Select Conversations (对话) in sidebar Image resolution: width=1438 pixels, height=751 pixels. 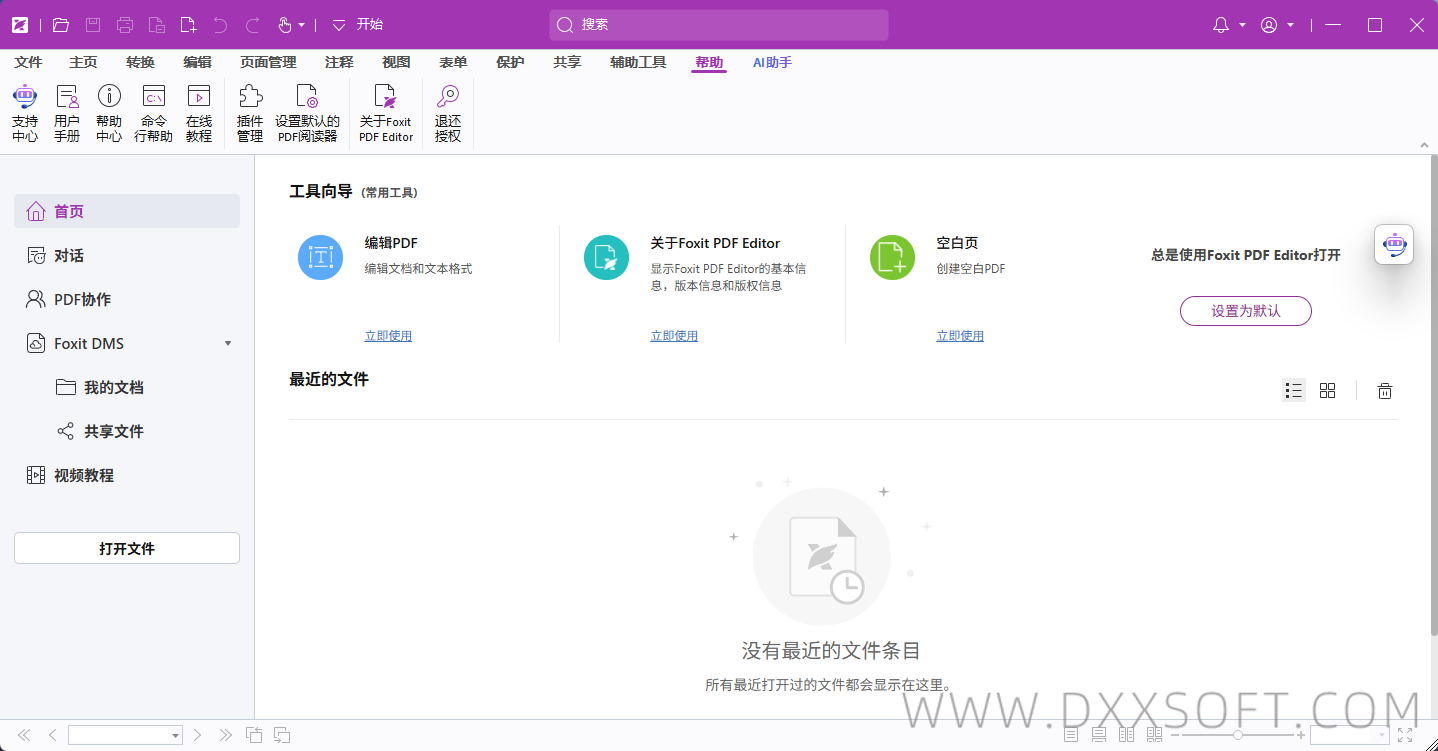click(127, 256)
